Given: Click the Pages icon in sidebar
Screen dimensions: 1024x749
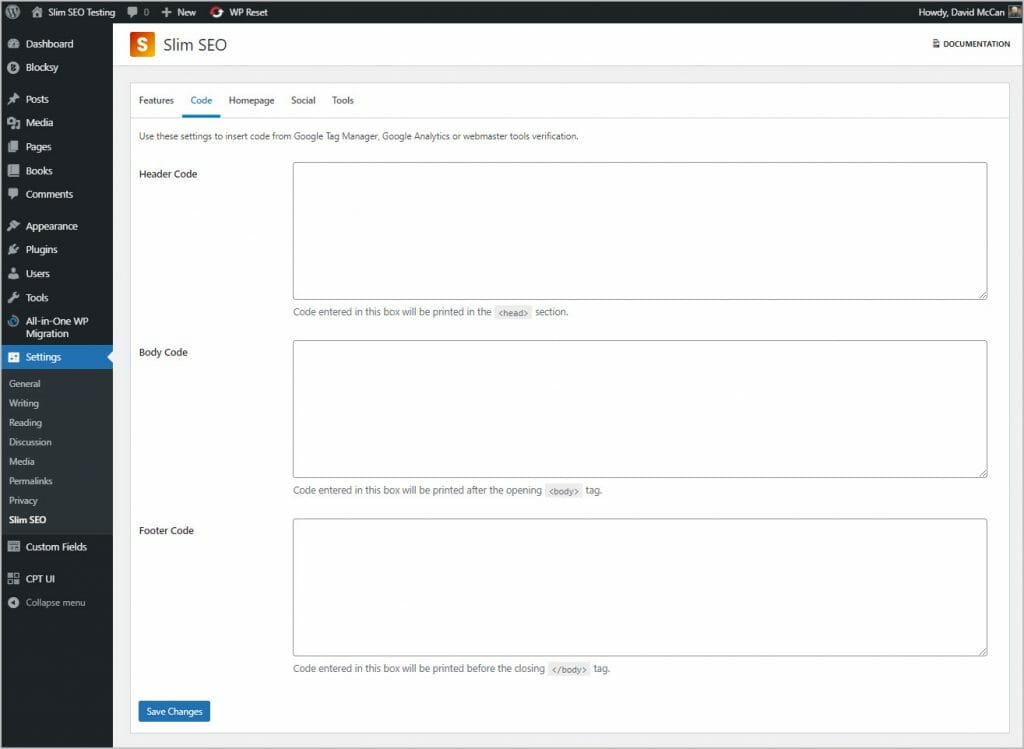Looking at the screenshot, I should tap(13, 147).
